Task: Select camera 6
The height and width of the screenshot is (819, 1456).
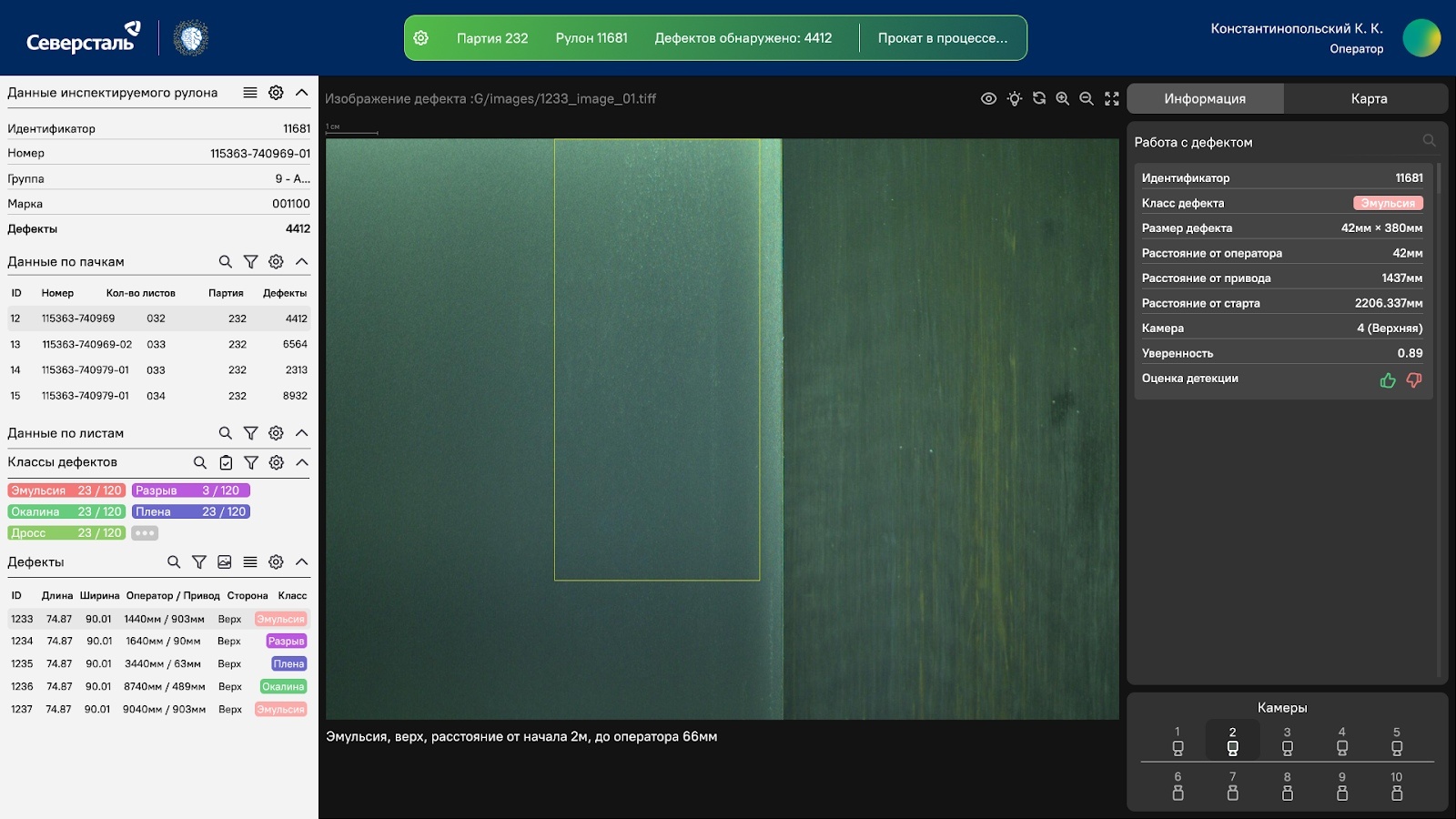Action: click(1178, 786)
